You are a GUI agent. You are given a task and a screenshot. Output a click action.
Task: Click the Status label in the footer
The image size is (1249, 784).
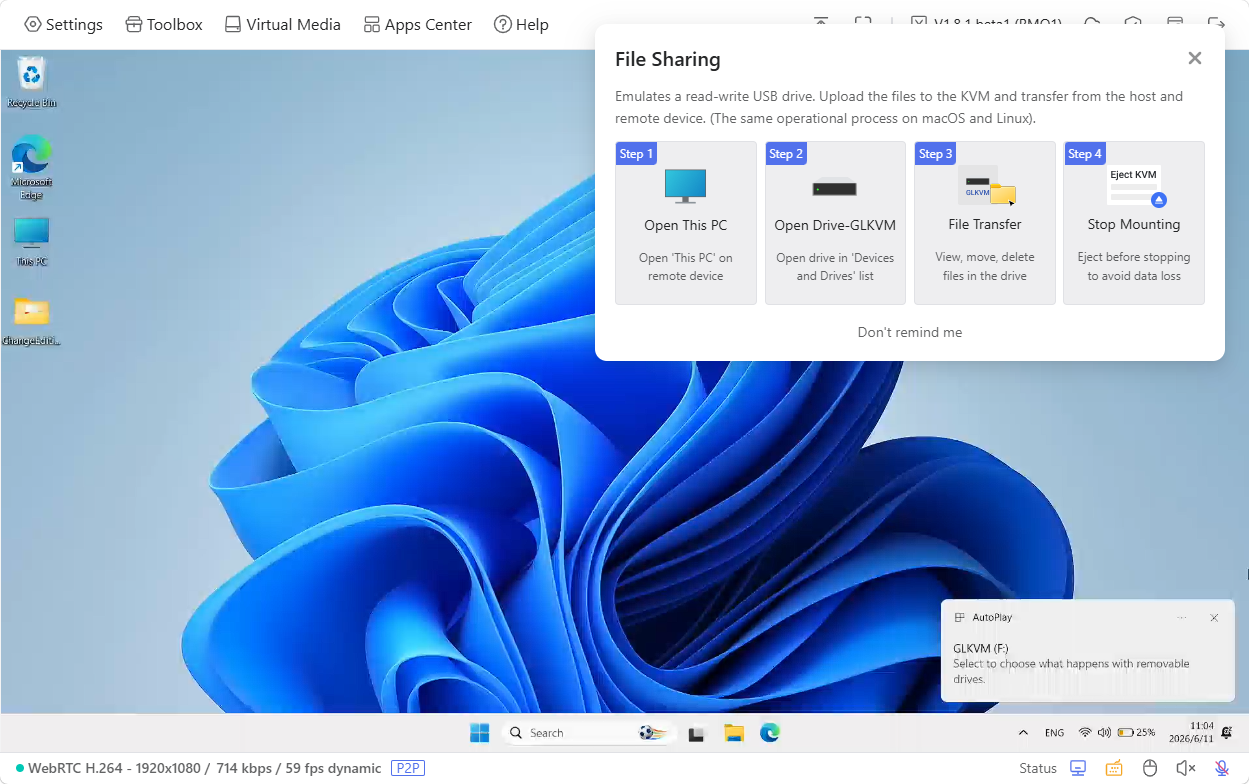pos(1038,768)
